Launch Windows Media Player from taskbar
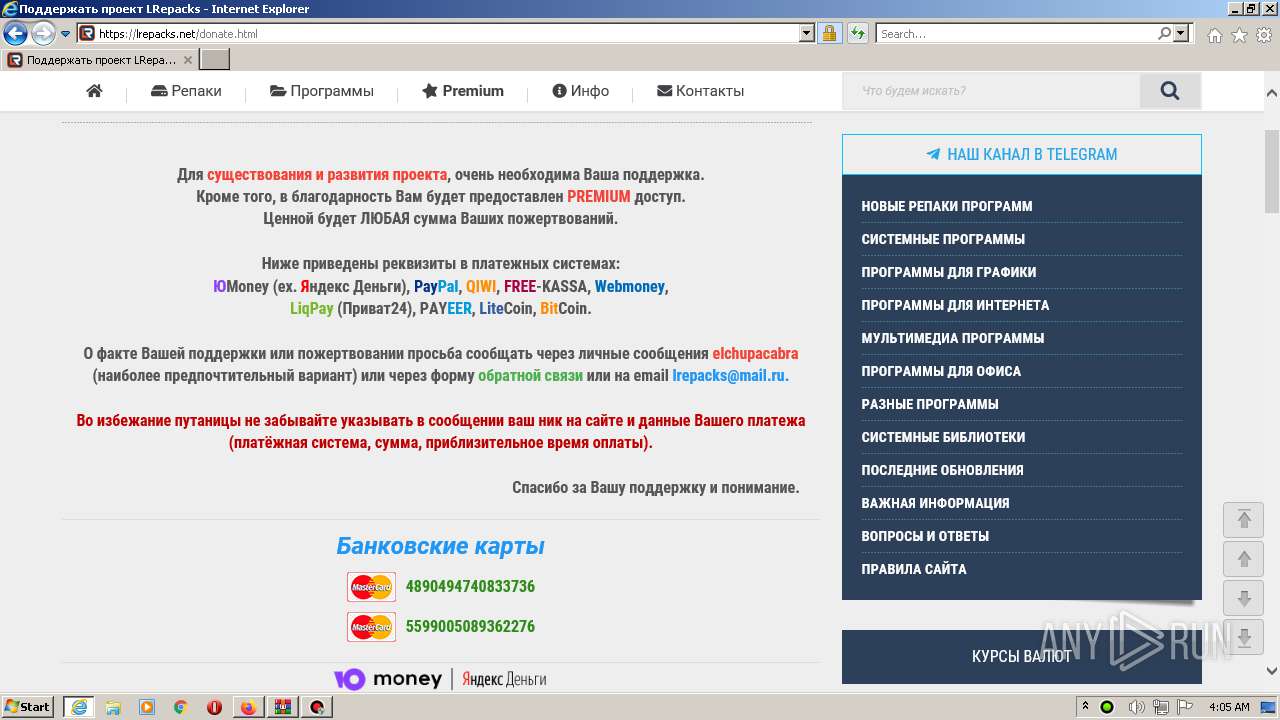The width and height of the screenshot is (1280, 720). pos(147,707)
